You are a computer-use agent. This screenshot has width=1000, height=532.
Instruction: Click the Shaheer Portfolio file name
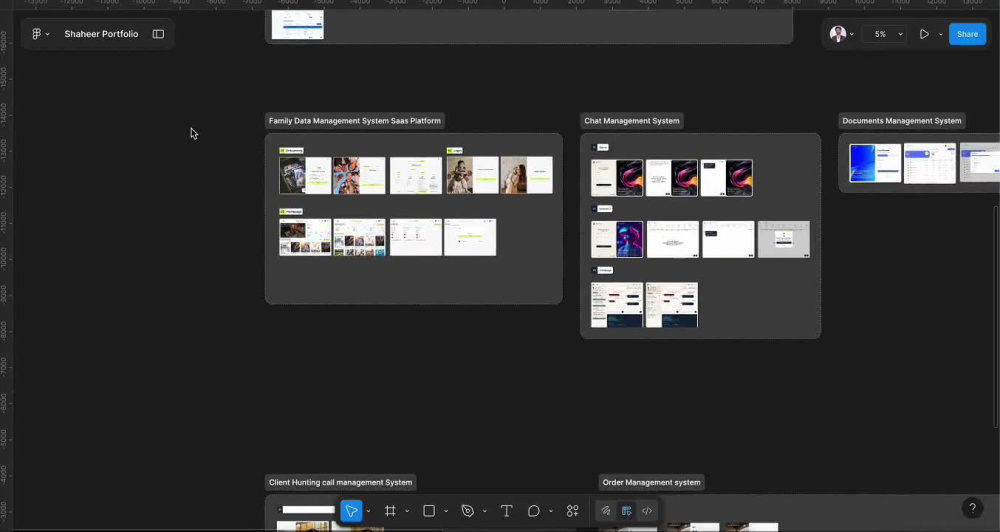pos(101,34)
